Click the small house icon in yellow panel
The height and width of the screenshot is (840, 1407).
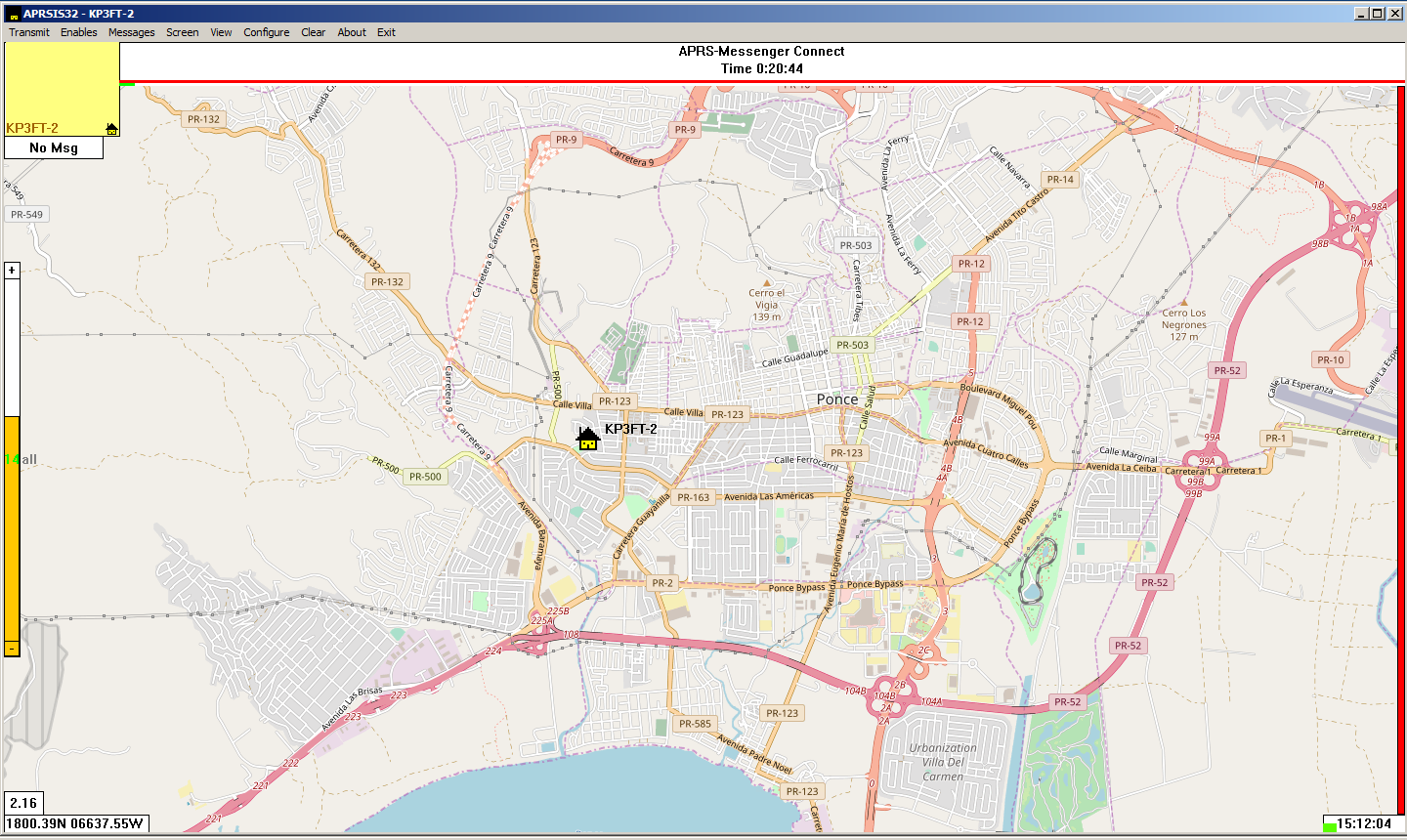(x=111, y=129)
